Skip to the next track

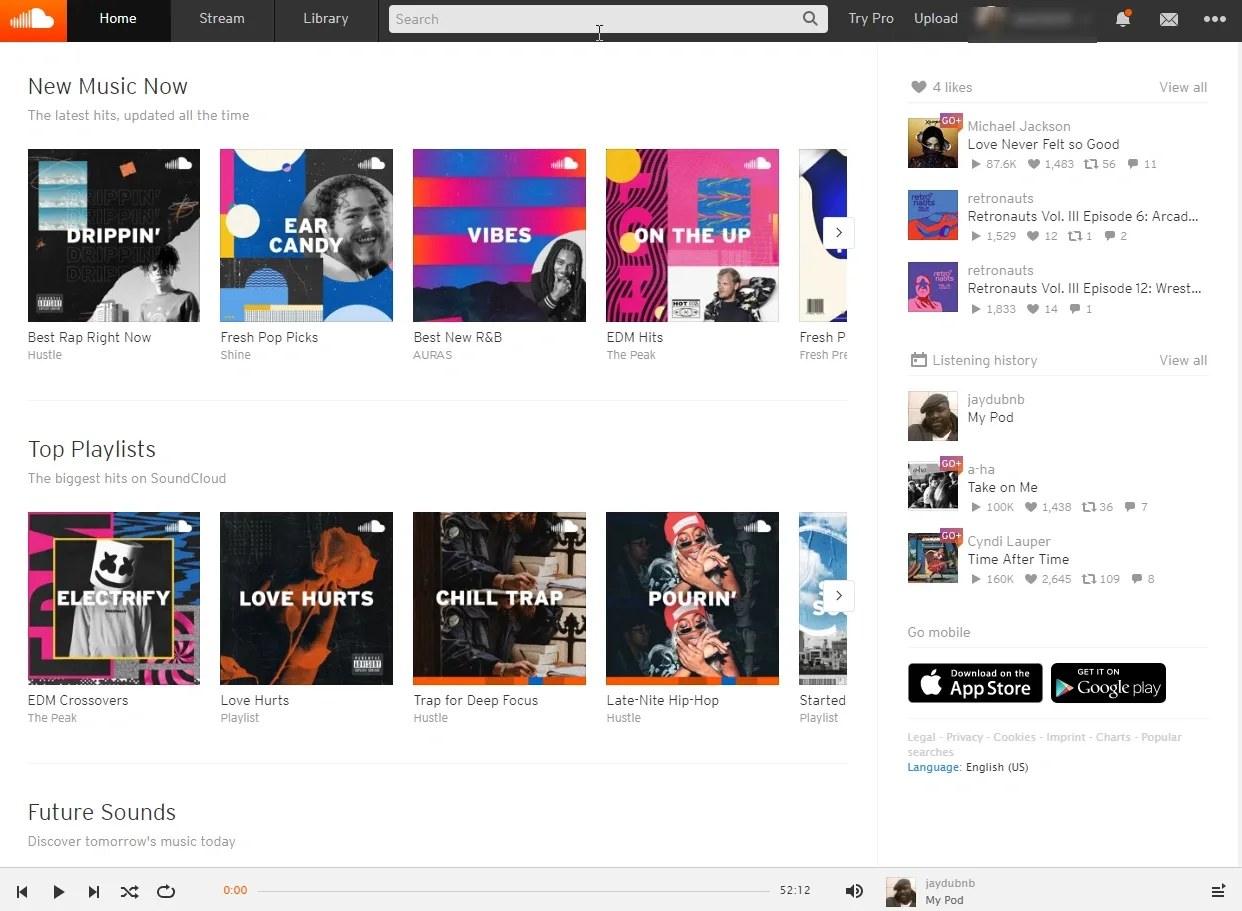(x=94, y=891)
